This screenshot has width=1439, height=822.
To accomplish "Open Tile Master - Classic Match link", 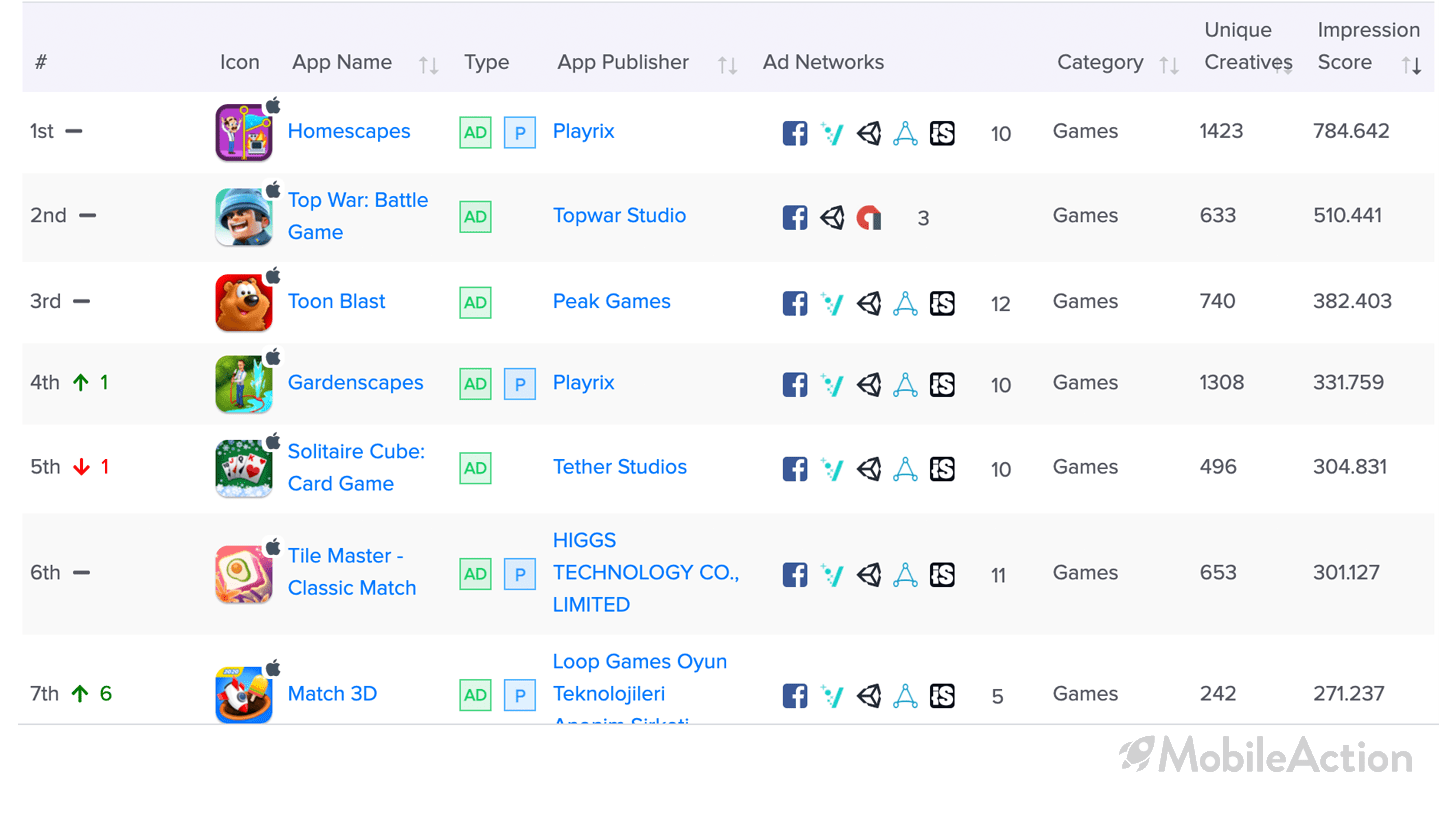I will click(352, 572).
